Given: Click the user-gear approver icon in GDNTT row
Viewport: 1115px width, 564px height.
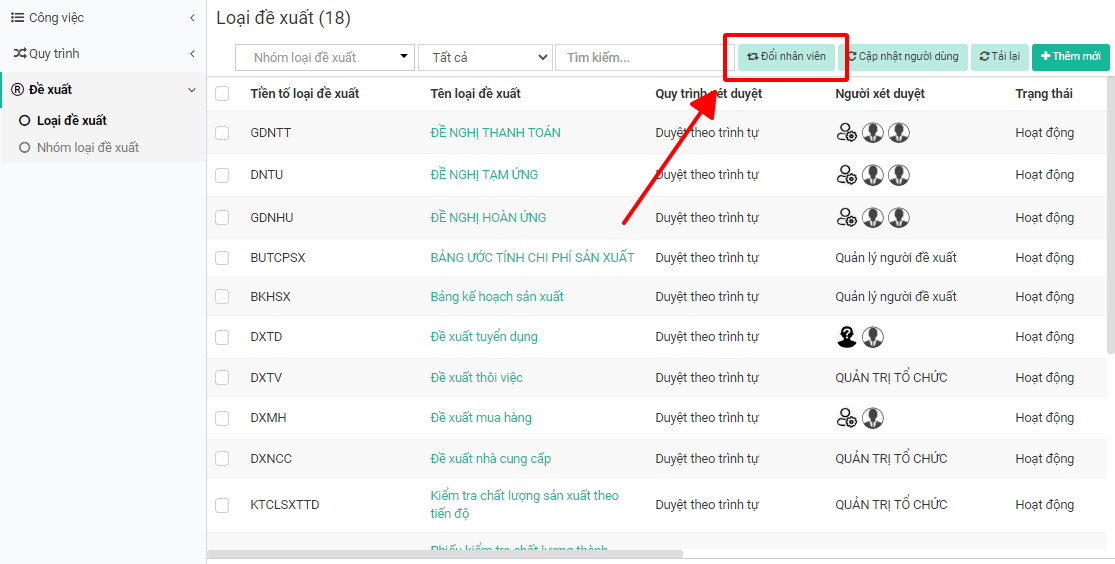Looking at the screenshot, I should tap(846, 133).
